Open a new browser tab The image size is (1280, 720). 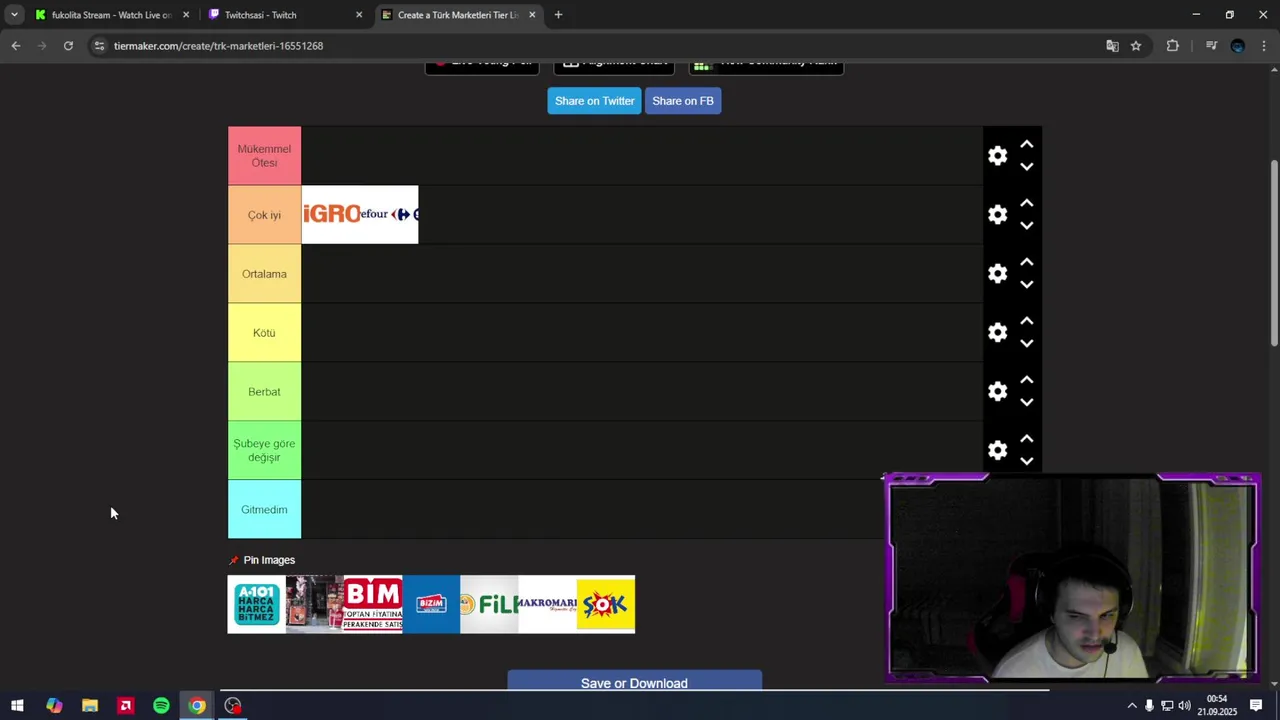pyautogui.click(x=558, y=15)
